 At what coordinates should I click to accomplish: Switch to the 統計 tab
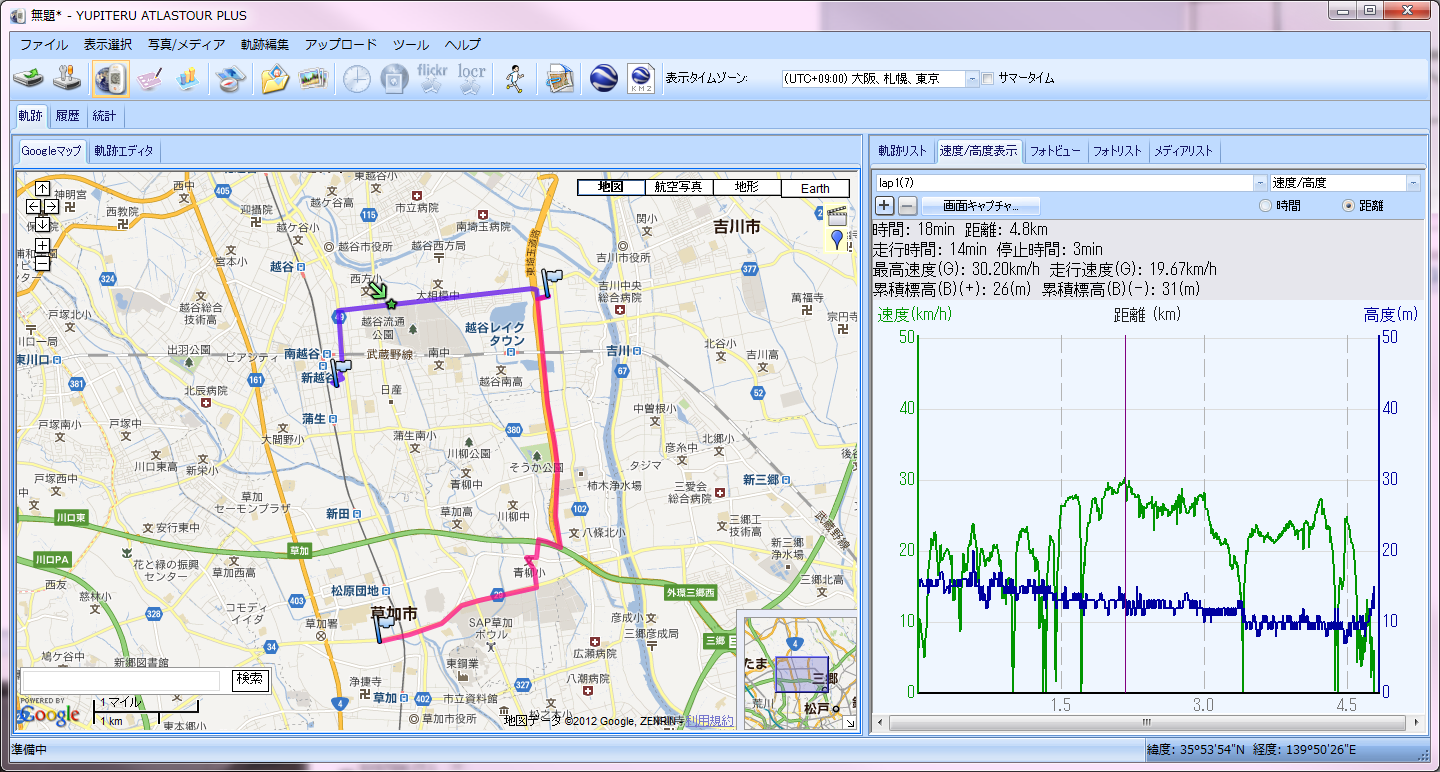point(104,116)
